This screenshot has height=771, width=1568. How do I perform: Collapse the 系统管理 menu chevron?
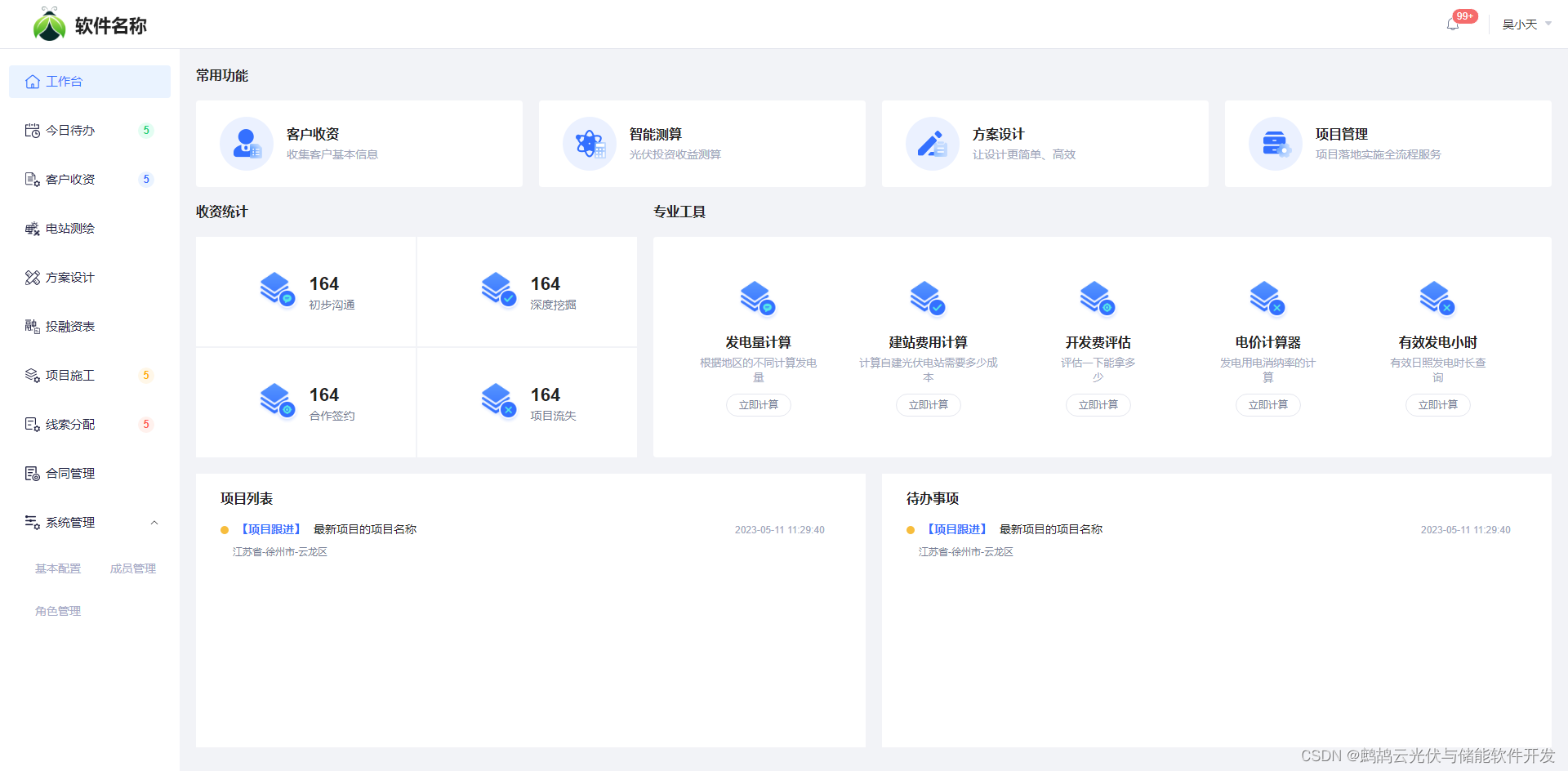(154, 523)
